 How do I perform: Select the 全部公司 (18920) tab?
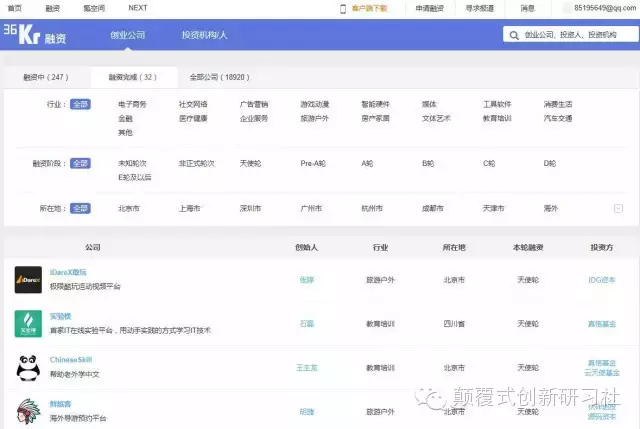coord(220,77)
